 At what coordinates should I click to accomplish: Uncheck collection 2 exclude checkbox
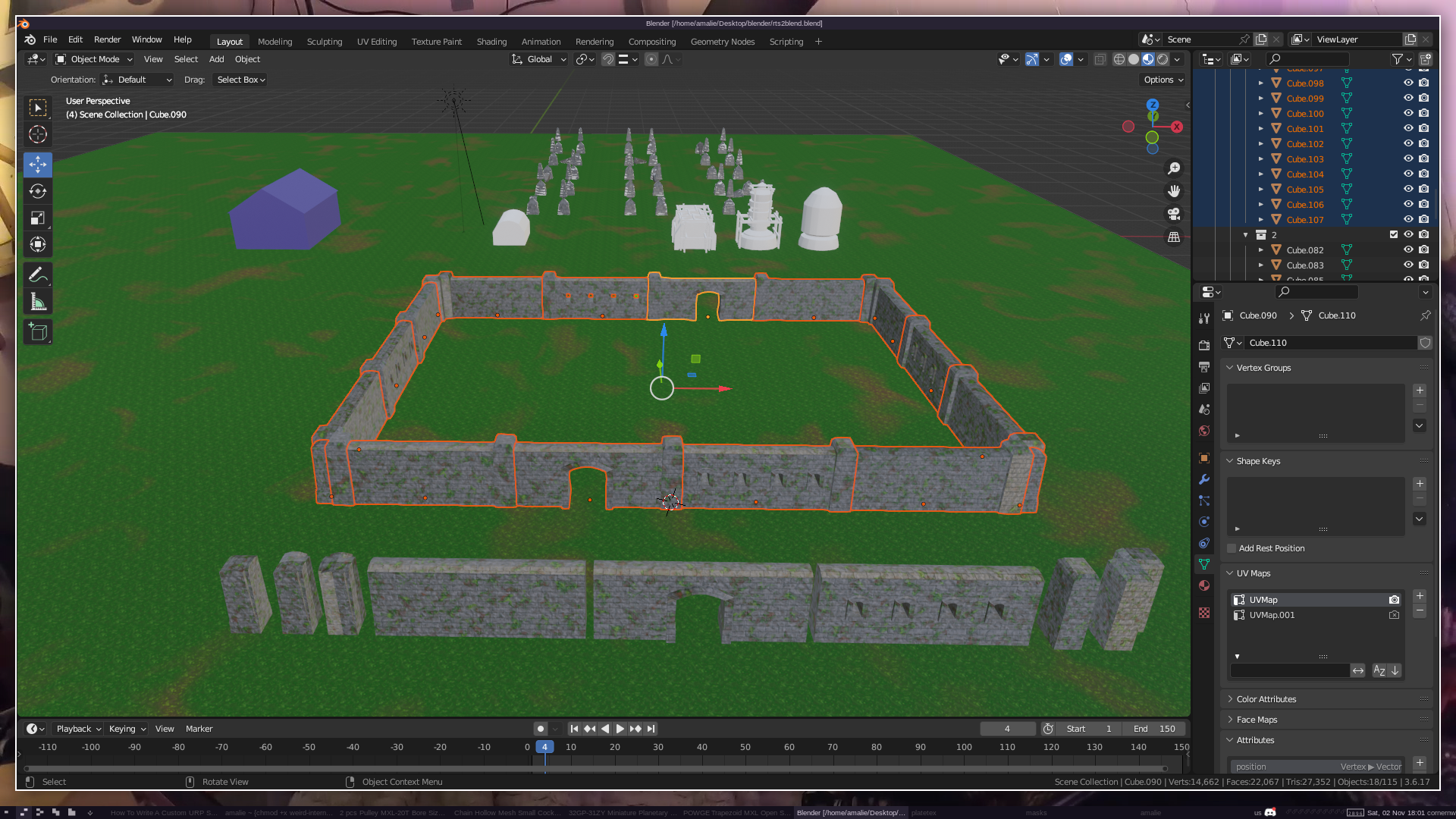point(1394,234)
